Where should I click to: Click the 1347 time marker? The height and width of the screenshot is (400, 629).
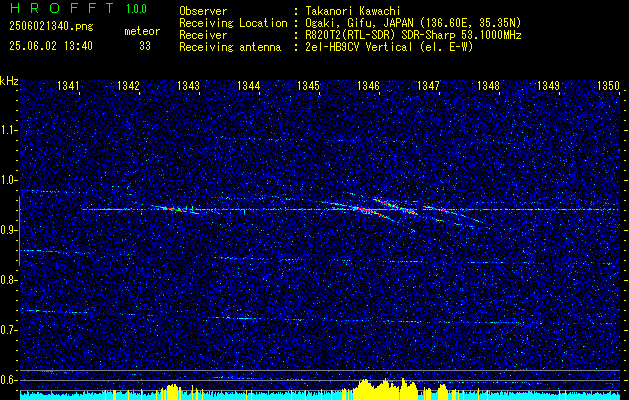coord(428,86)
